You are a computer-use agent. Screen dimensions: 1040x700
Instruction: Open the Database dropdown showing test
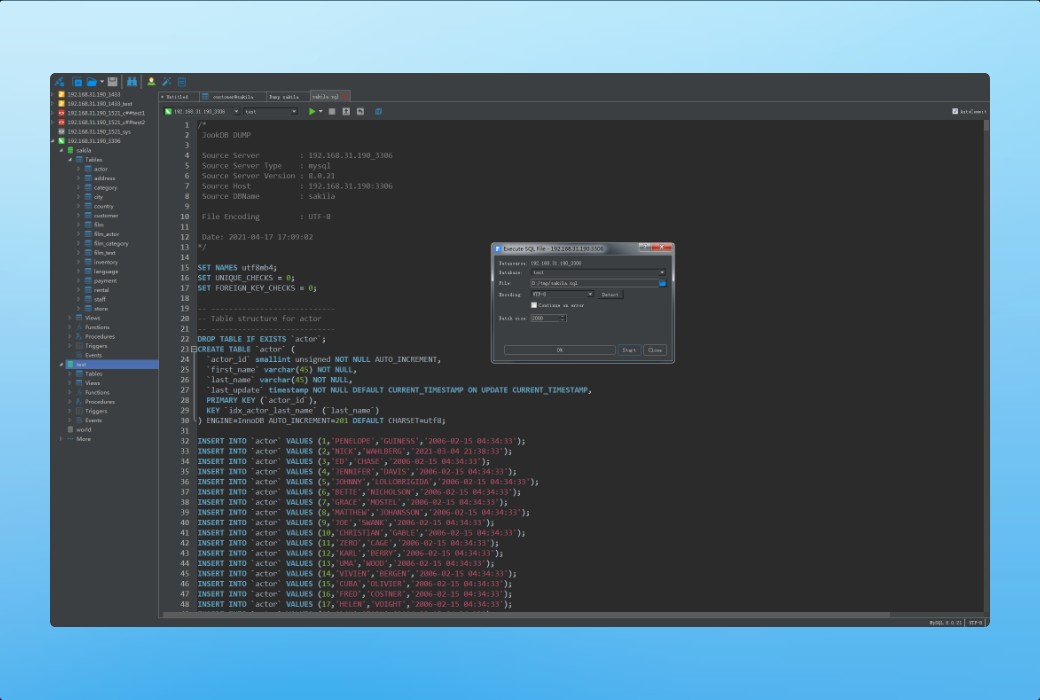[661, 273]
